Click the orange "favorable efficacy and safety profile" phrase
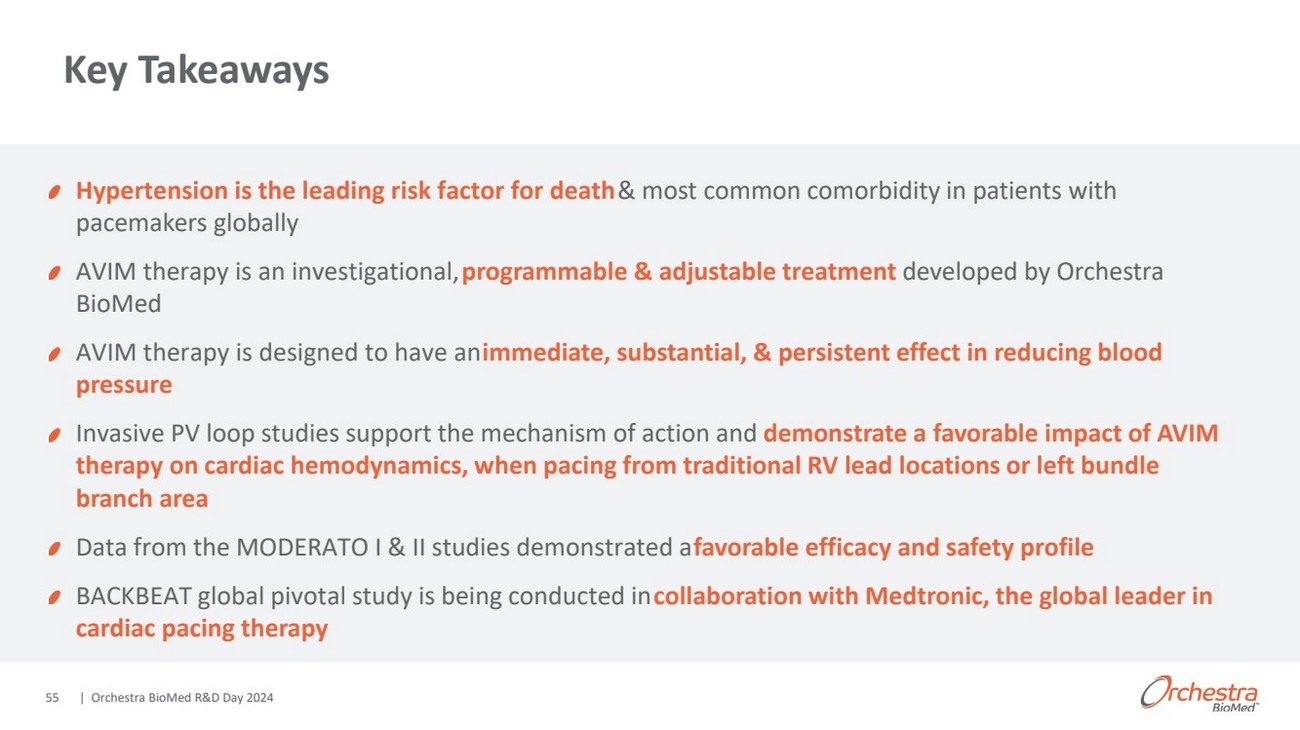1300x730 pixels. (893, 547)
